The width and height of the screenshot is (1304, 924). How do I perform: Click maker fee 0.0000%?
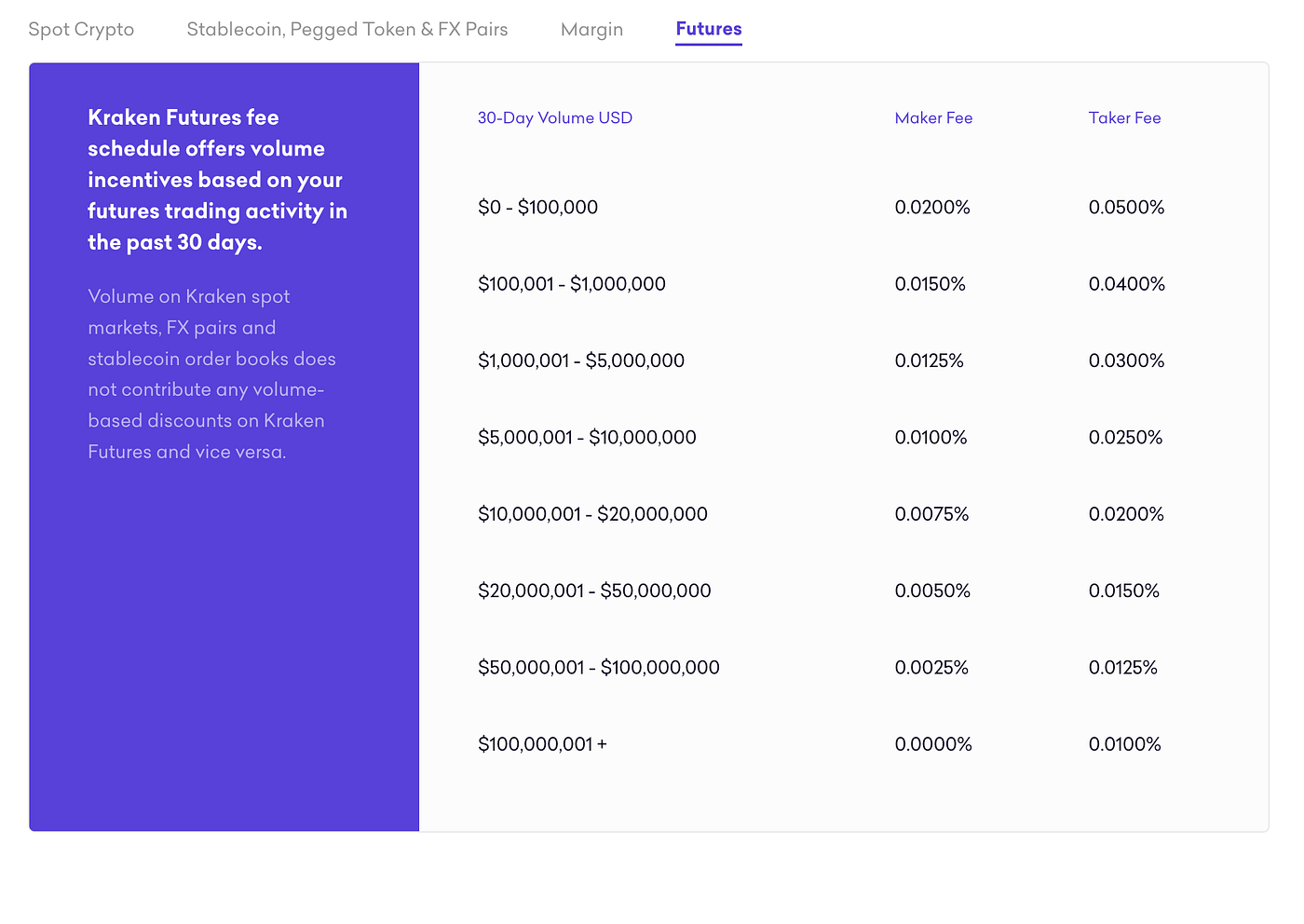click(x=933, y=743)
